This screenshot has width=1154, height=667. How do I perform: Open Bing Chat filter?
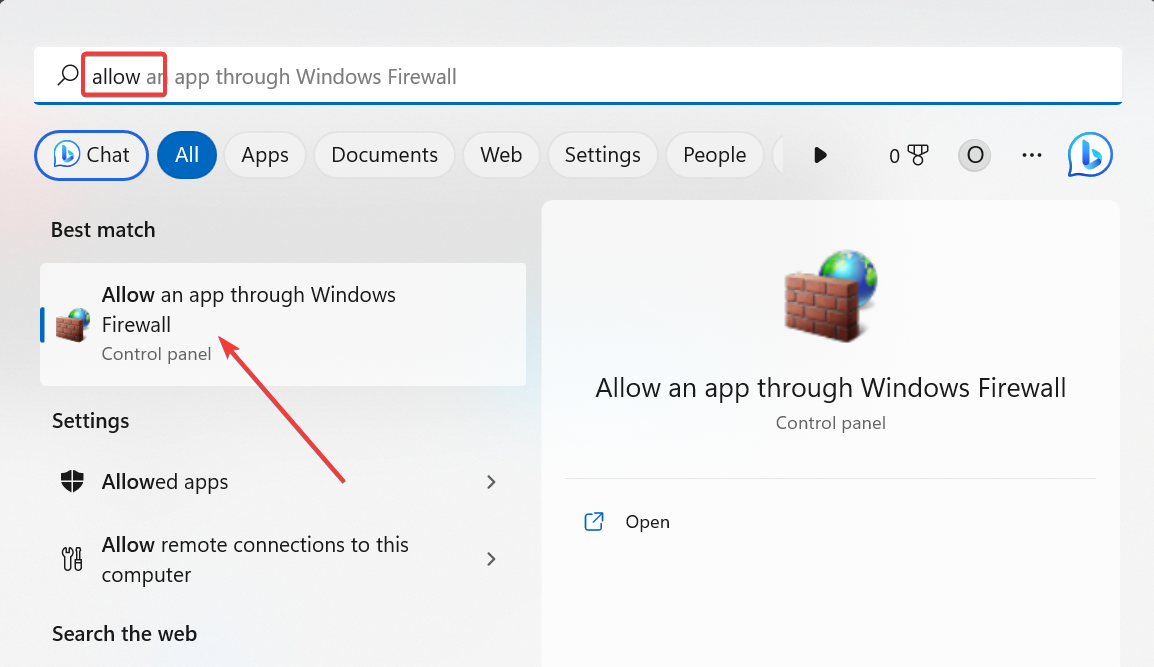[91, 155]
